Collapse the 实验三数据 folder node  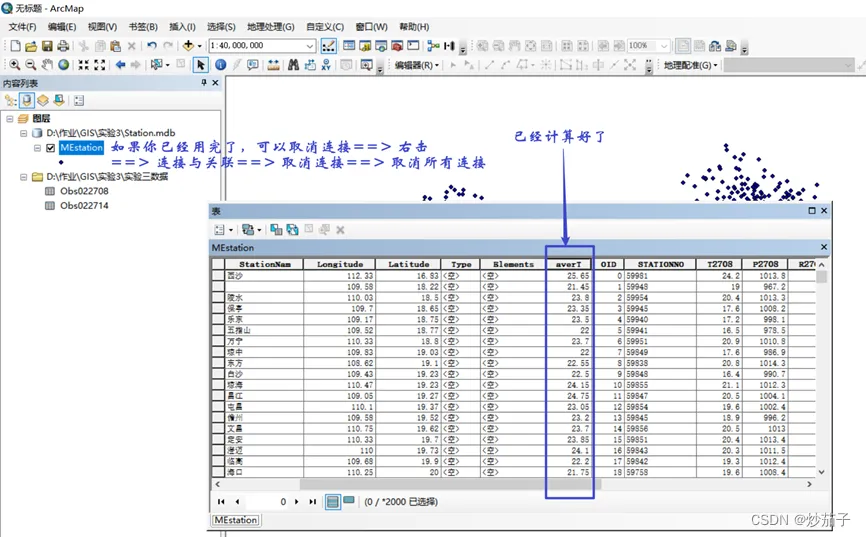[x=23, y=177]
